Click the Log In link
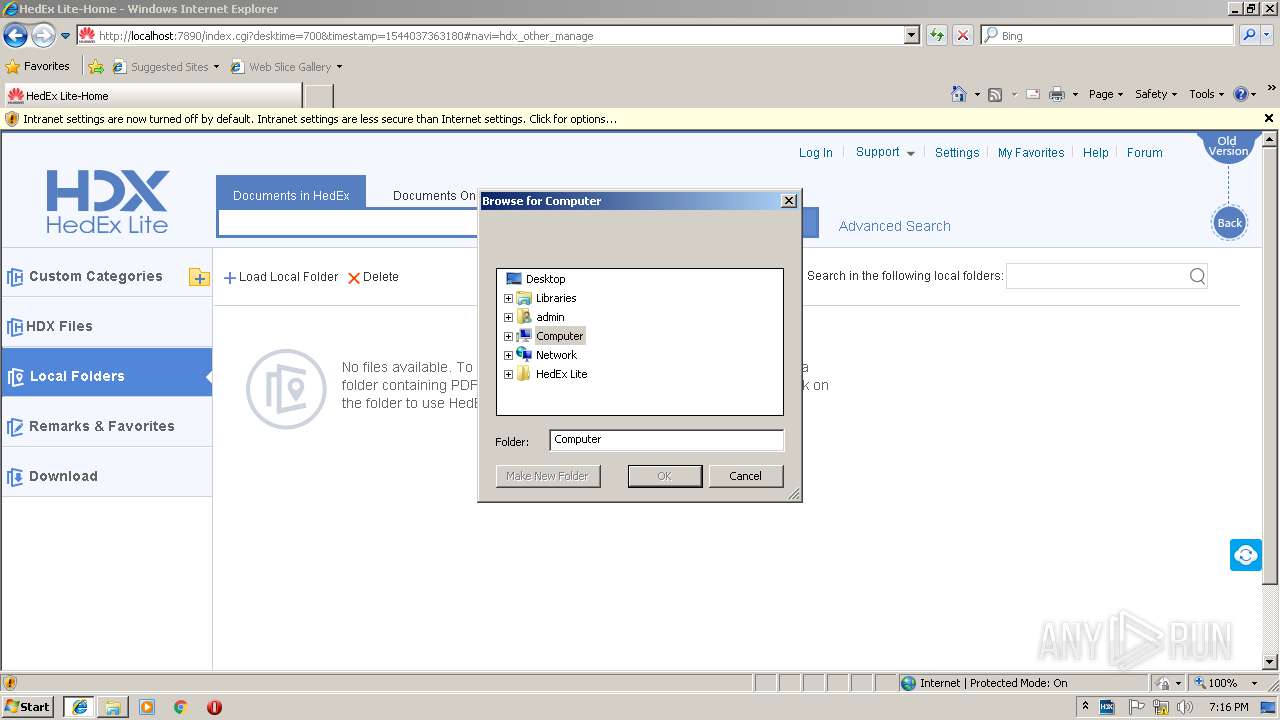Image resolution: width=1280 pixels, height=720 pixels. click(x=815, y=153)
